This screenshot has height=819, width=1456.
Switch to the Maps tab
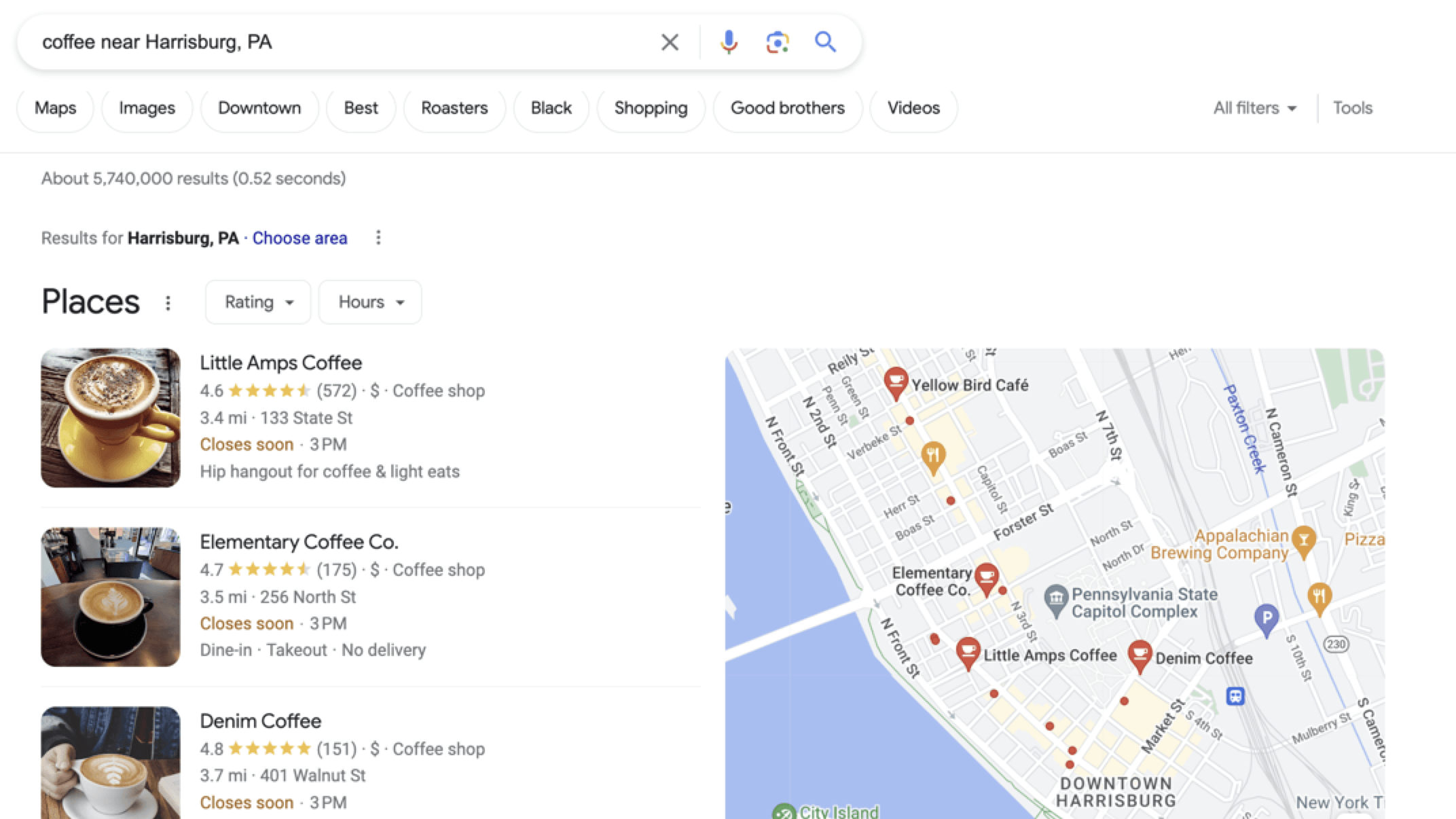pos(56,108)
